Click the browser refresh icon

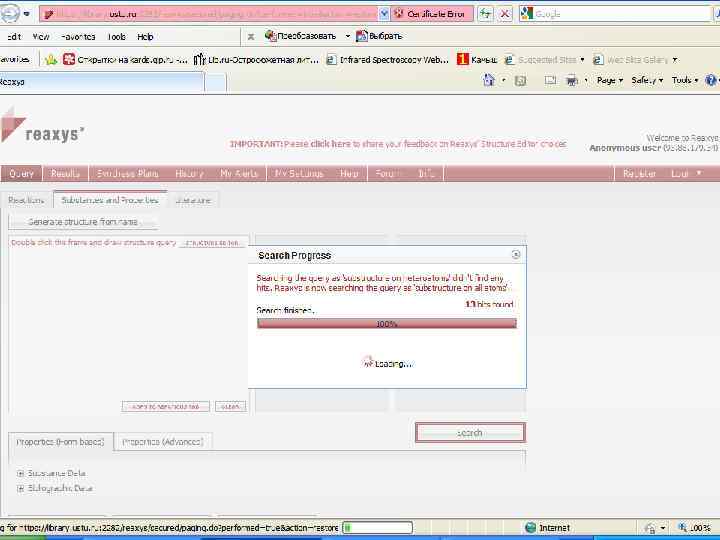point(485,14)
